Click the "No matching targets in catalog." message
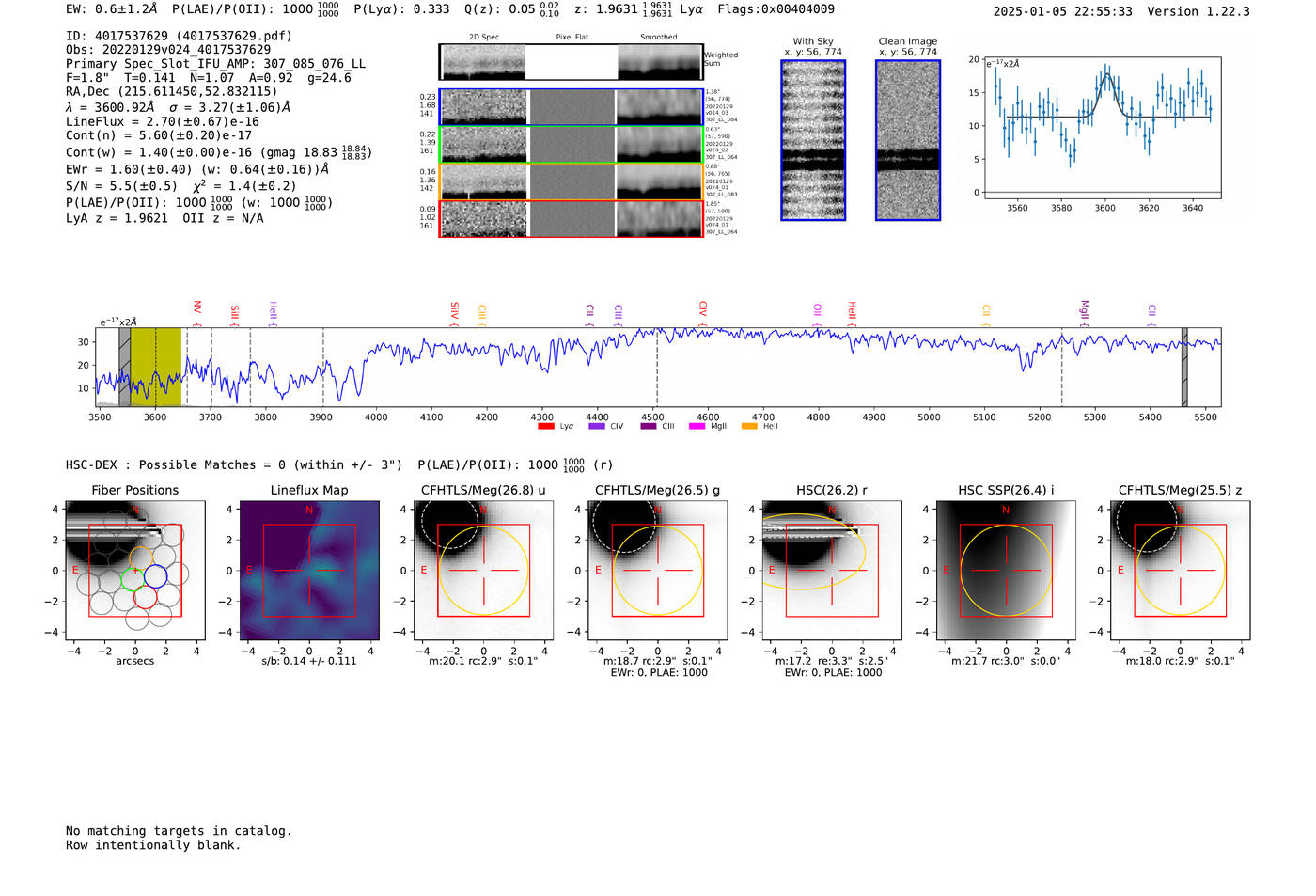 [x=179, y=831]
